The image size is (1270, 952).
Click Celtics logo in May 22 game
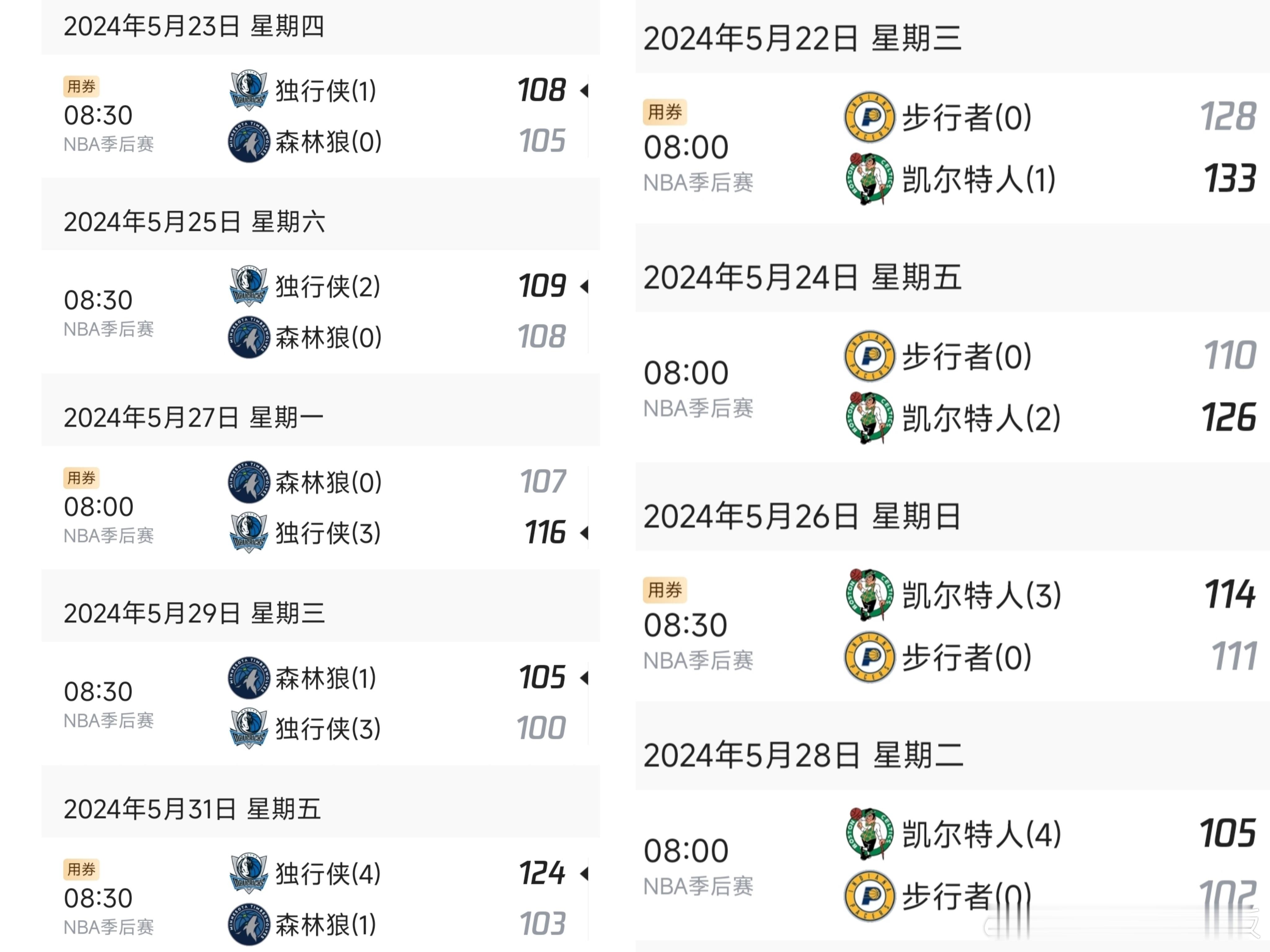tap(869, 179)
